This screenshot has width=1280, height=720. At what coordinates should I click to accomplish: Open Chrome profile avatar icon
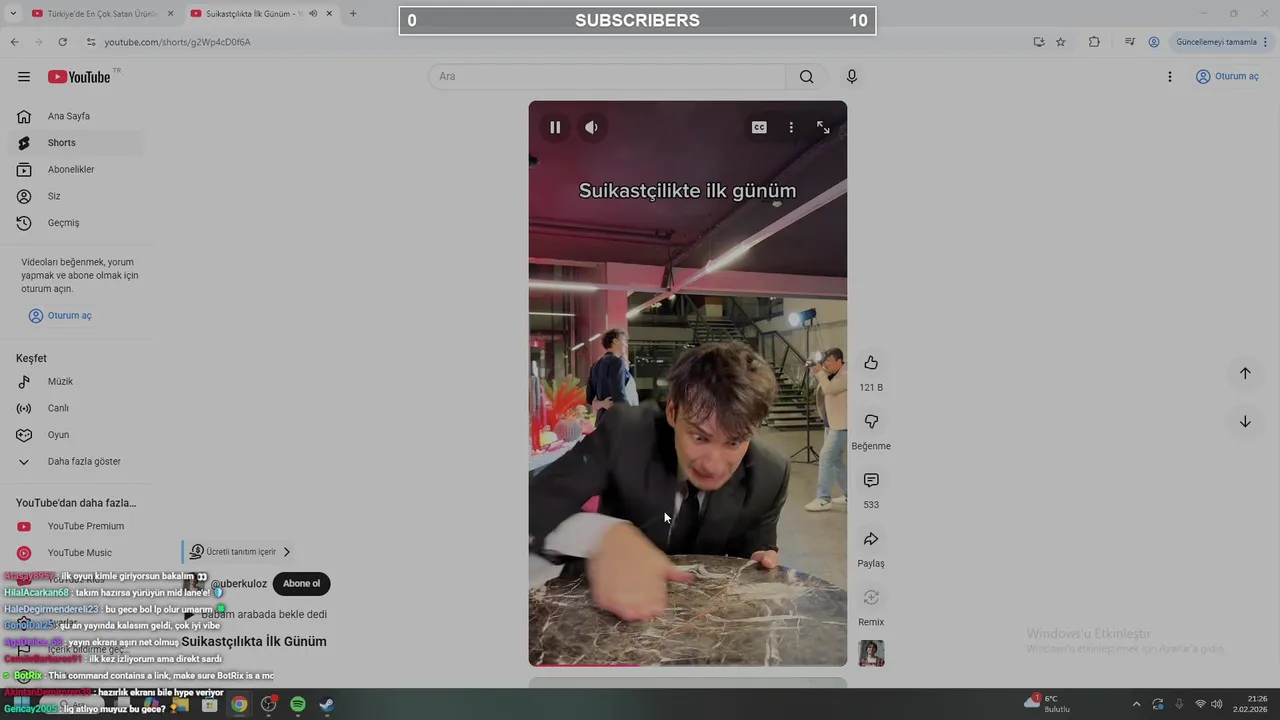1154,42
